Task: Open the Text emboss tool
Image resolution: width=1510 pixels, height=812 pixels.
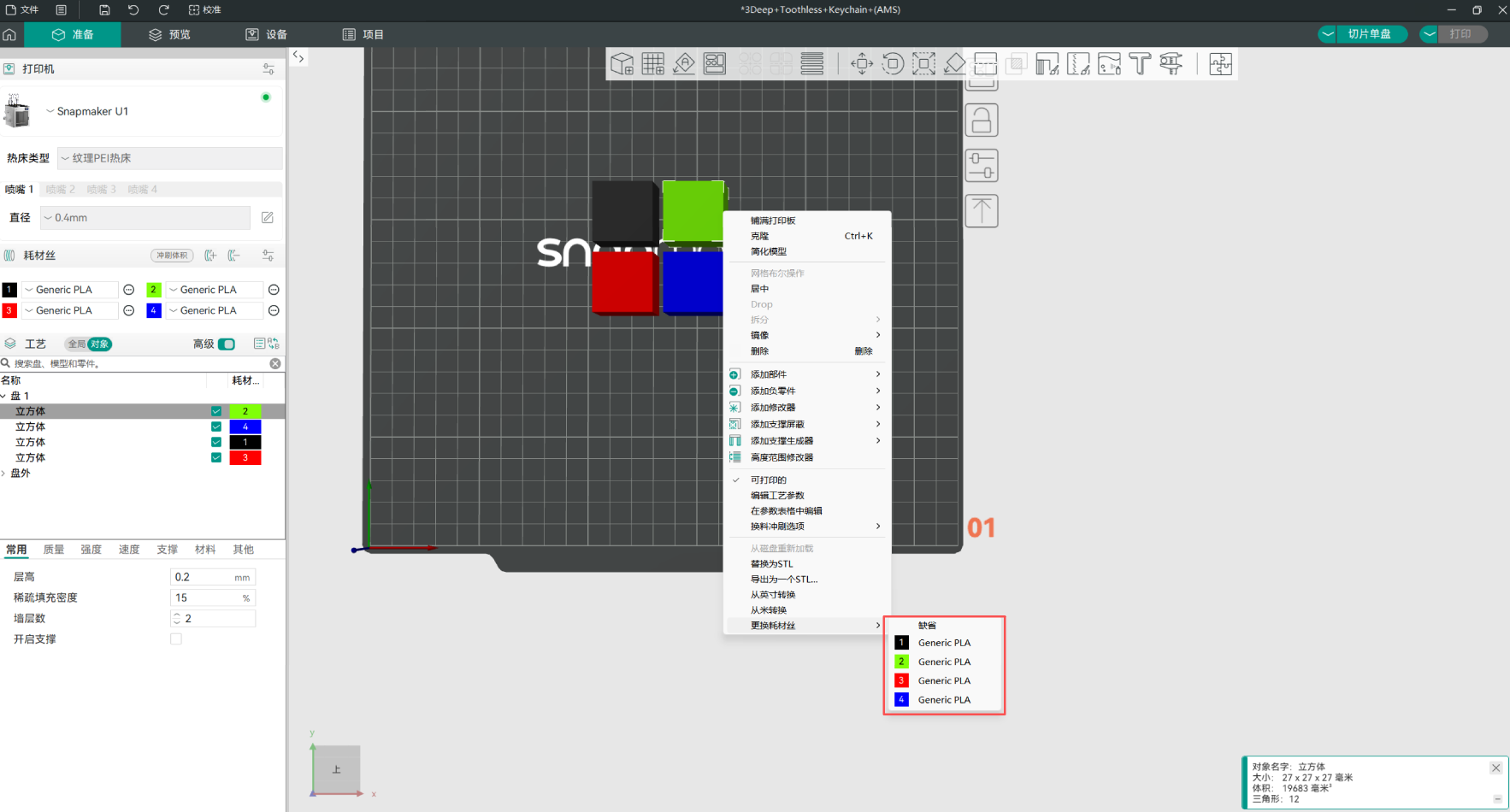Action: click(1140, 63)
